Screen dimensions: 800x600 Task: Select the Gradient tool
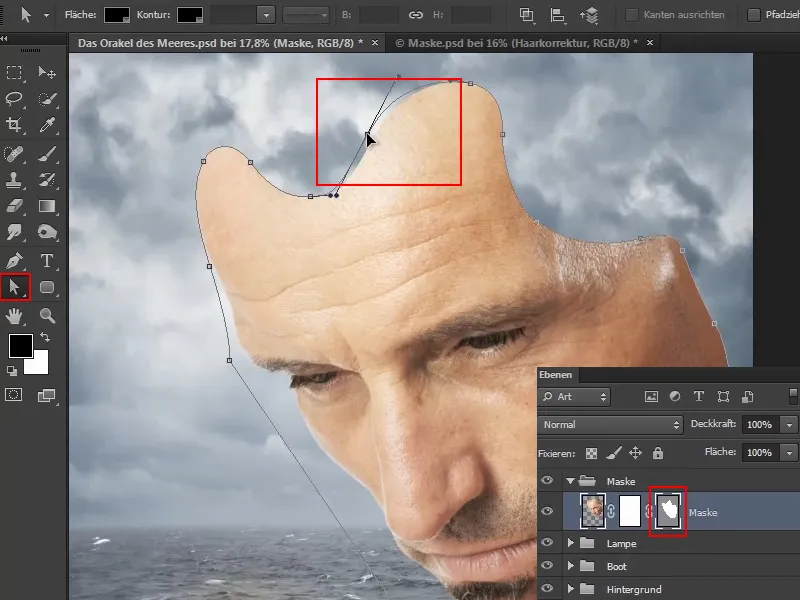pos(47,206)
